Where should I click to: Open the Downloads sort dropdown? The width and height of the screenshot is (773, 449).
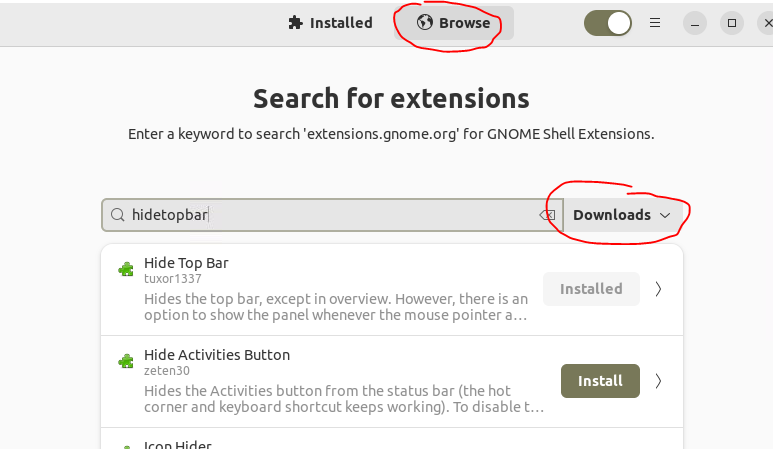tap(623, 215)
